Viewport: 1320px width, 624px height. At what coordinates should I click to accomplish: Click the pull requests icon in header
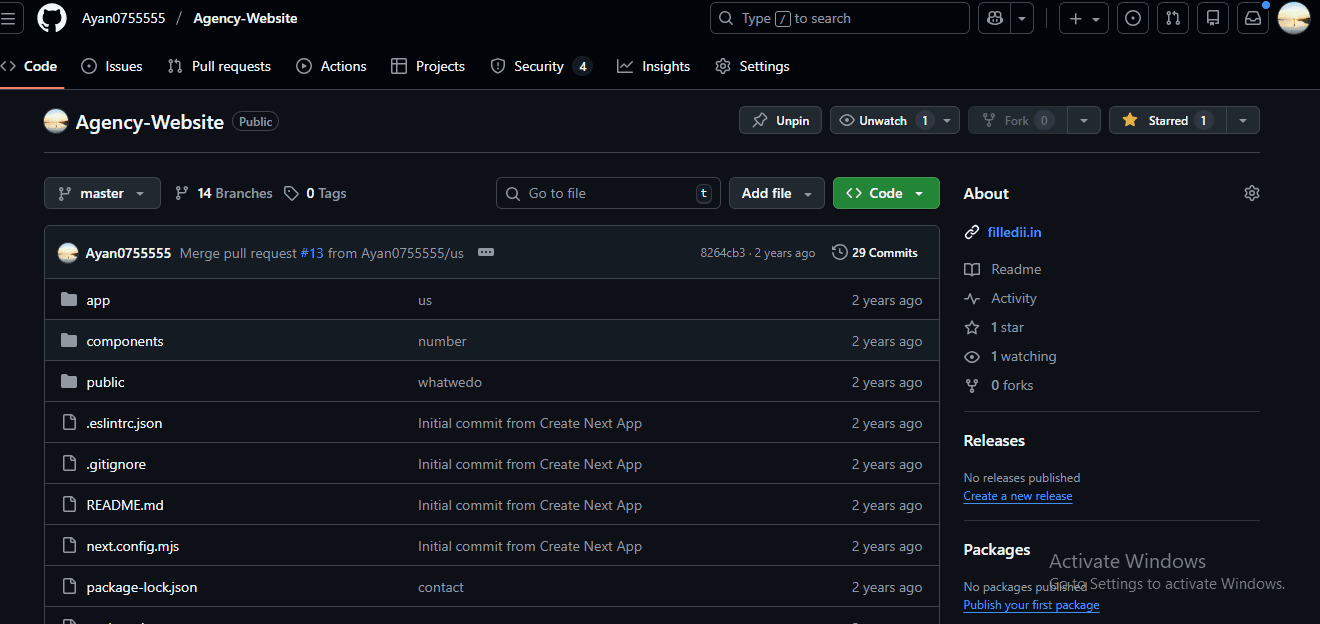(1172, 17)
